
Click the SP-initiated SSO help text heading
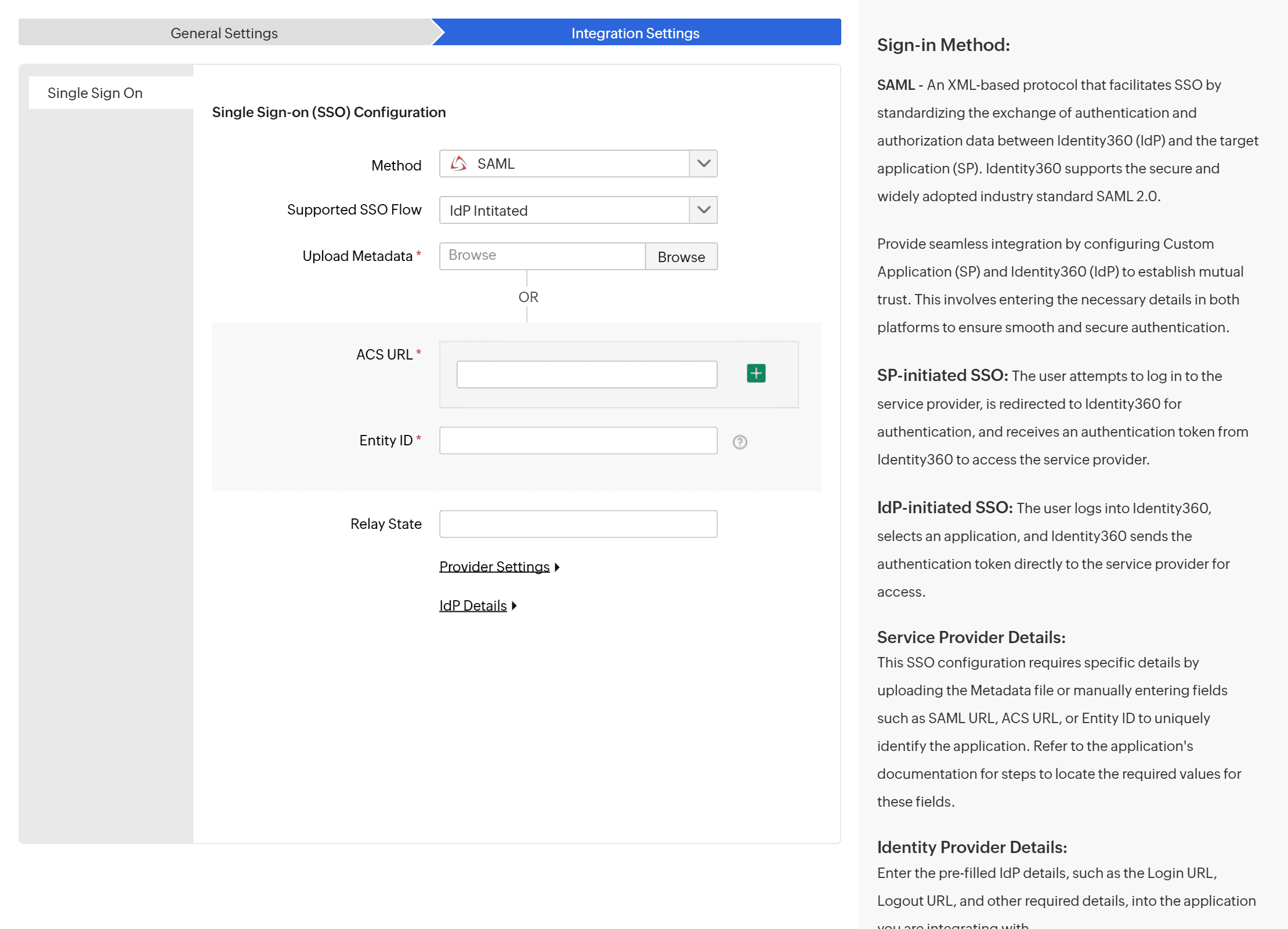click(x=942, y=375)
